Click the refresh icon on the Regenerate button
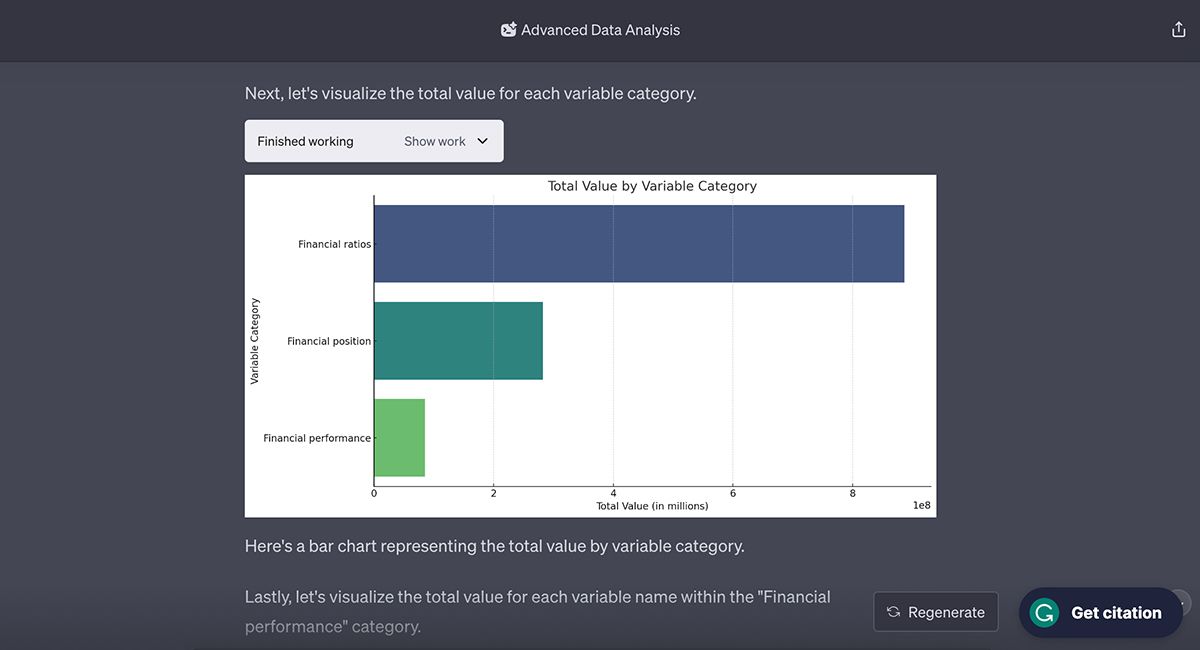Viewport: 1200px width, 650px height. coord(895,611)
